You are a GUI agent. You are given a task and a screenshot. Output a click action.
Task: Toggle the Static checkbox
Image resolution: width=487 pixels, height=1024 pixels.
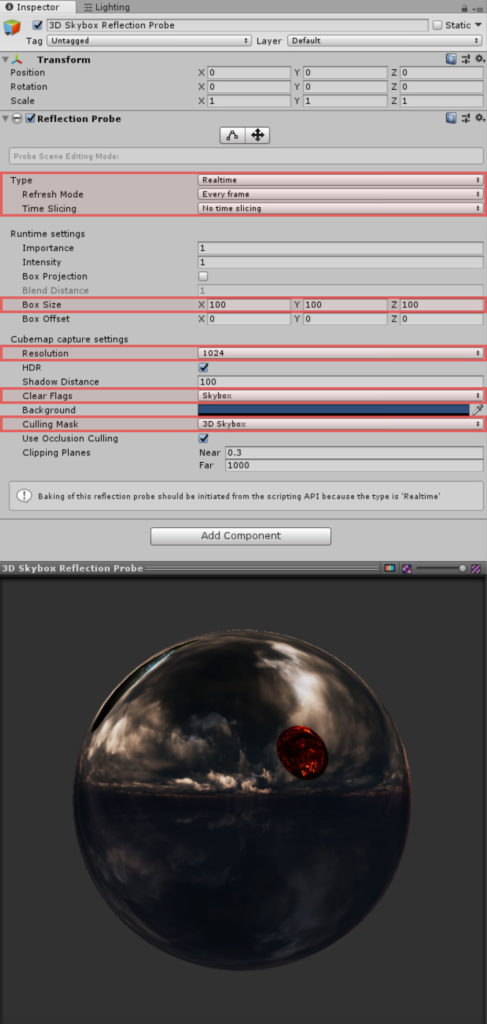point(437,25)
